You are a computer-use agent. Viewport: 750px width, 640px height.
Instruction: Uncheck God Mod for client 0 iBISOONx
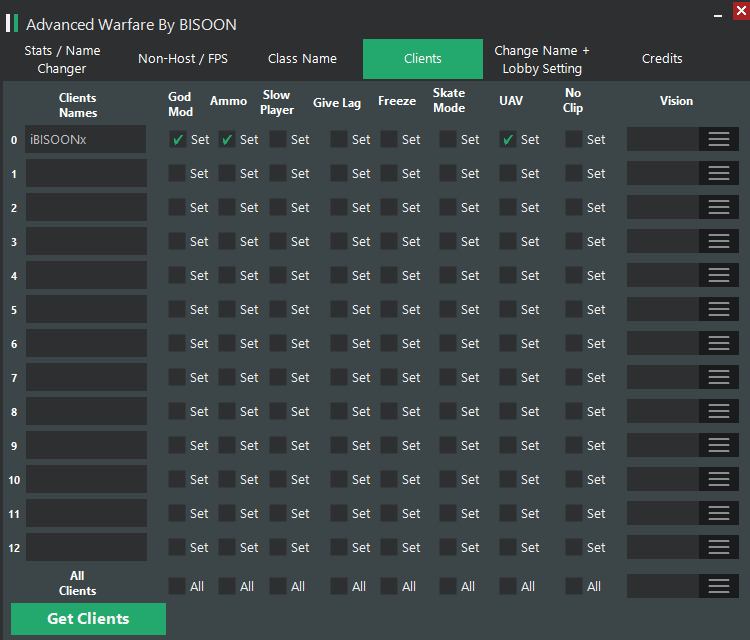click(177, 140)
